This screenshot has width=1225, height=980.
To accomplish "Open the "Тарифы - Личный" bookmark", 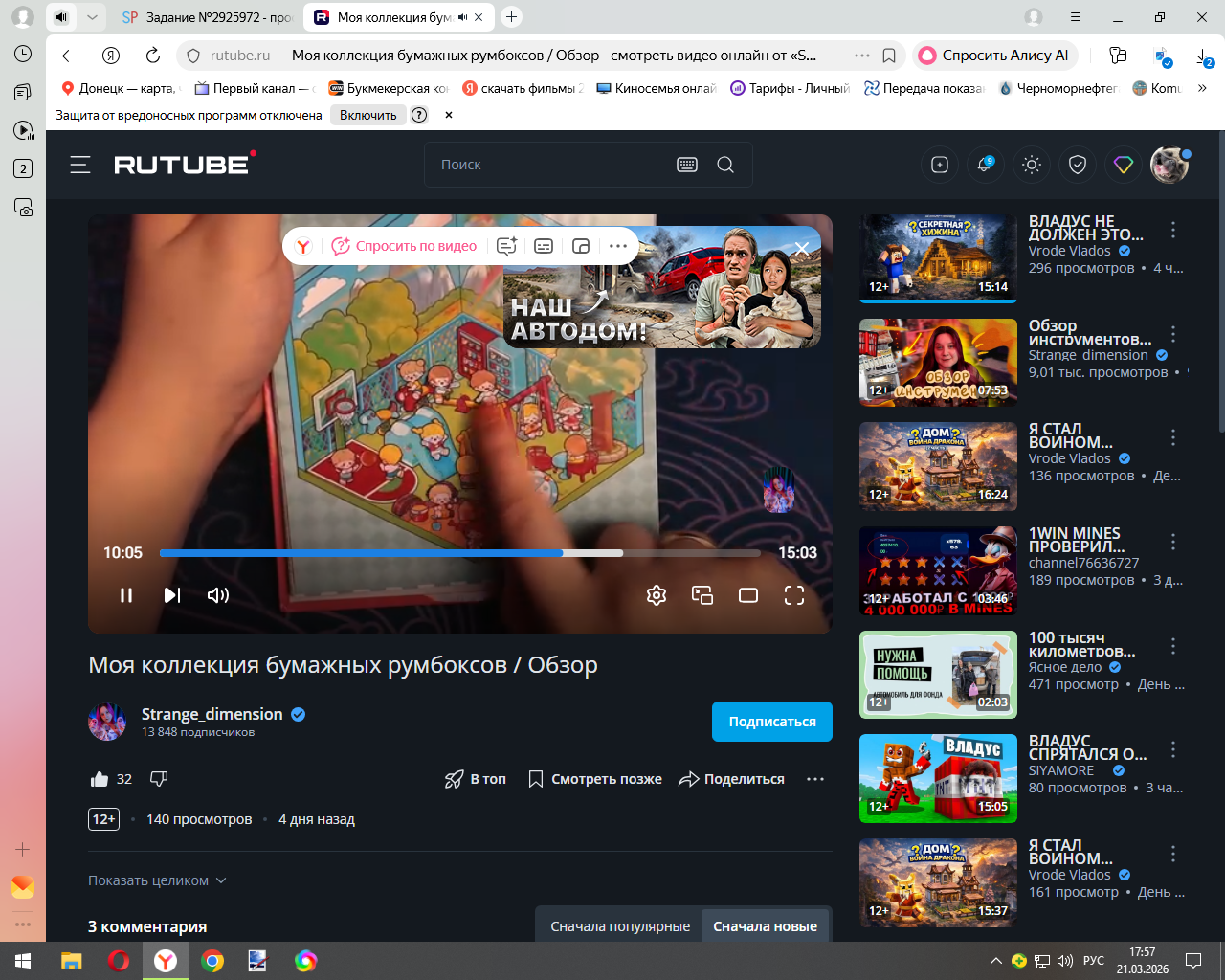I will pos(791,88).
